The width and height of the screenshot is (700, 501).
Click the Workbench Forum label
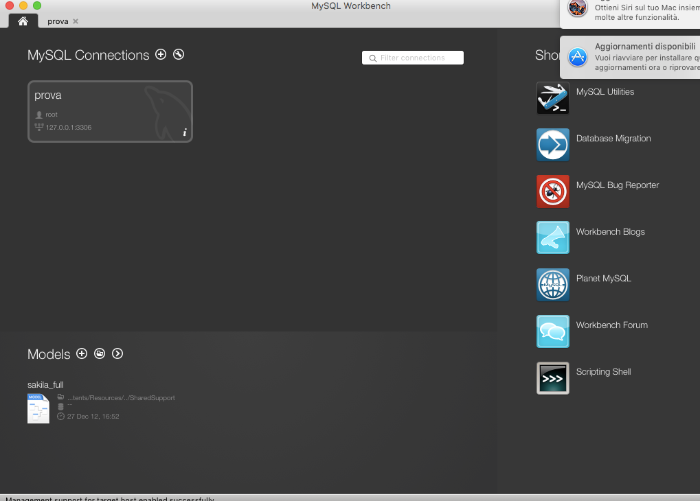[x=612, y=325]
